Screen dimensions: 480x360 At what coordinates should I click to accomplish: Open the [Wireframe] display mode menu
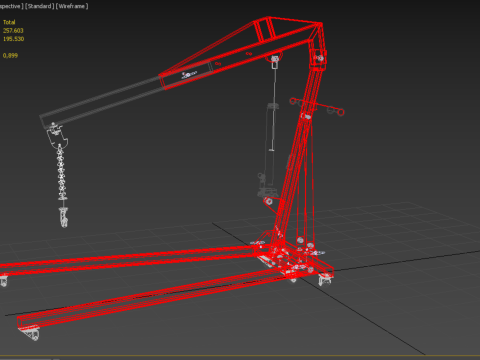click(x=72, y=6)
